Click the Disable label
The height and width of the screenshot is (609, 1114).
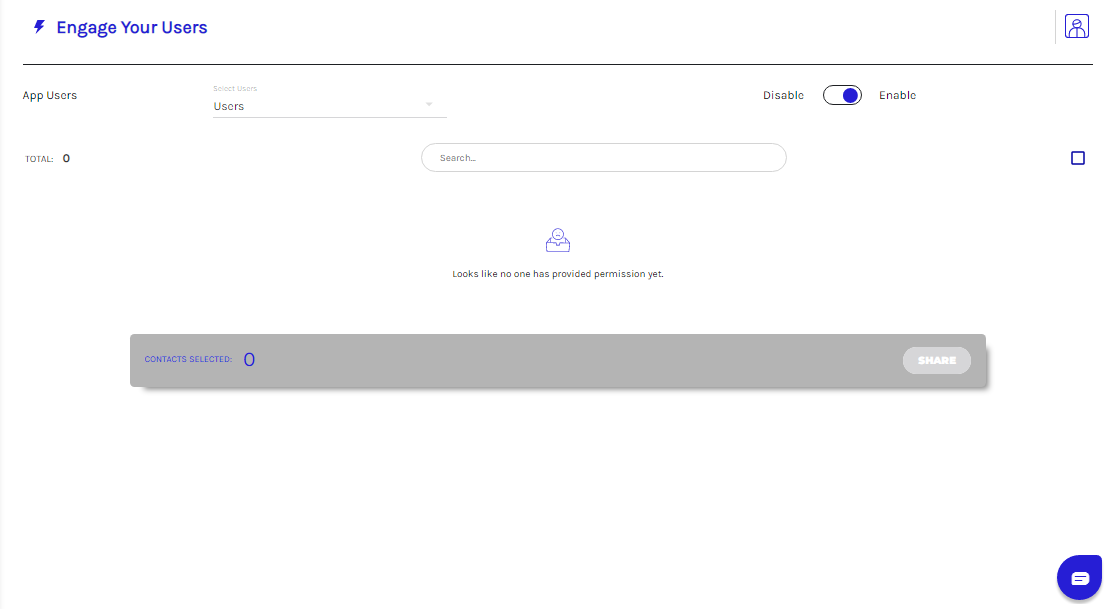(x=783, y=96)
